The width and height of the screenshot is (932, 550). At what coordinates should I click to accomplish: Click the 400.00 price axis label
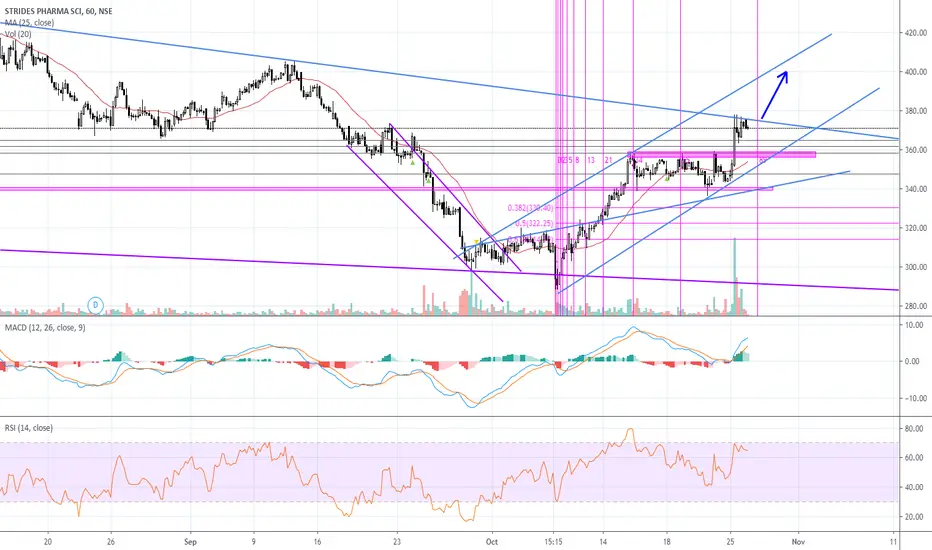915,72
